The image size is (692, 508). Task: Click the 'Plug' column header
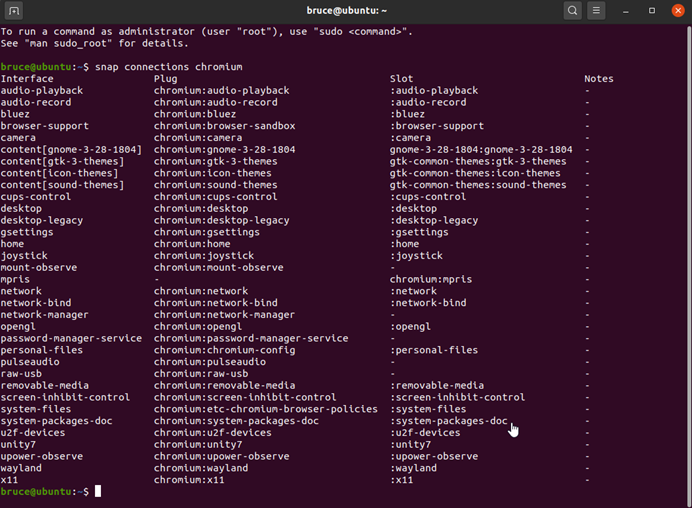coord(165,79)
